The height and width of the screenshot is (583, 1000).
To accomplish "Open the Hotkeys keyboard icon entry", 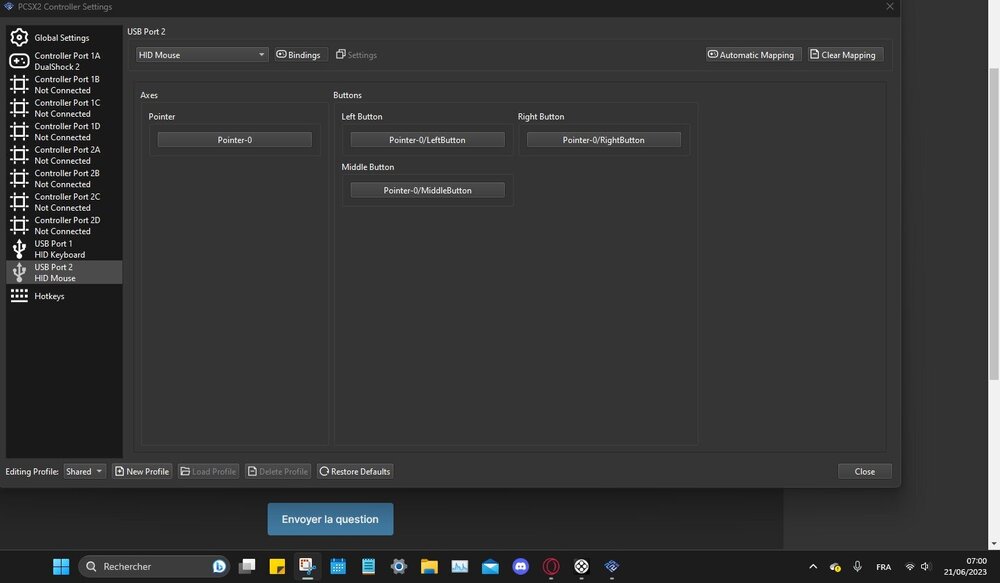I will pyautogui.click(x=19, y=296).
